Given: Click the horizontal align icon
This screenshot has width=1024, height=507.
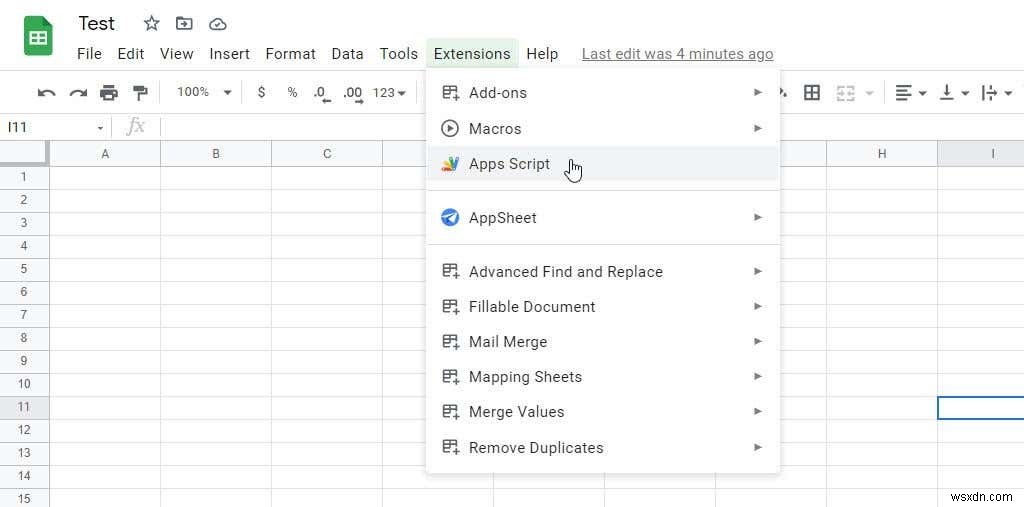Looking at the screenshot, I should click(x=903, y=93).
